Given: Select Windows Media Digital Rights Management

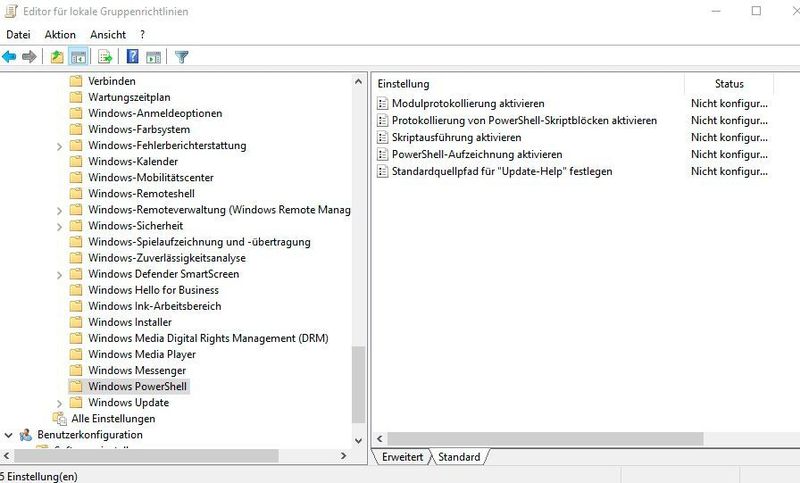Looking at the screenshot, I should [x=208, y=338].
